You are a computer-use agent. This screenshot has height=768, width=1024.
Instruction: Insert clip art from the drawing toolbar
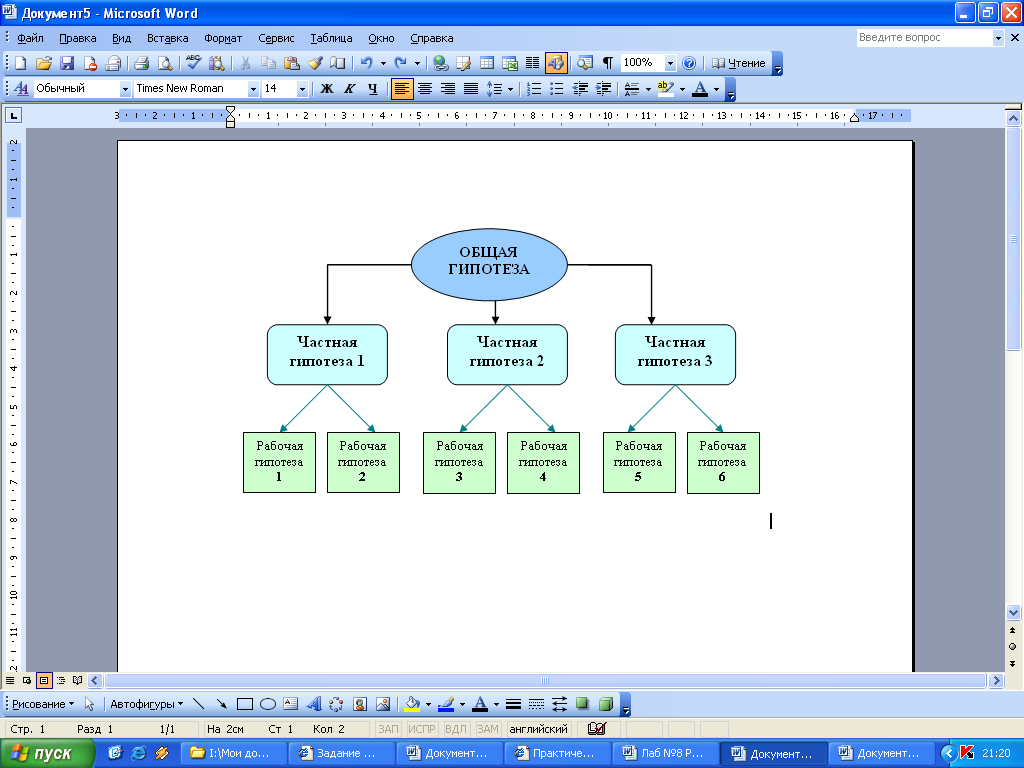(359, 704)
